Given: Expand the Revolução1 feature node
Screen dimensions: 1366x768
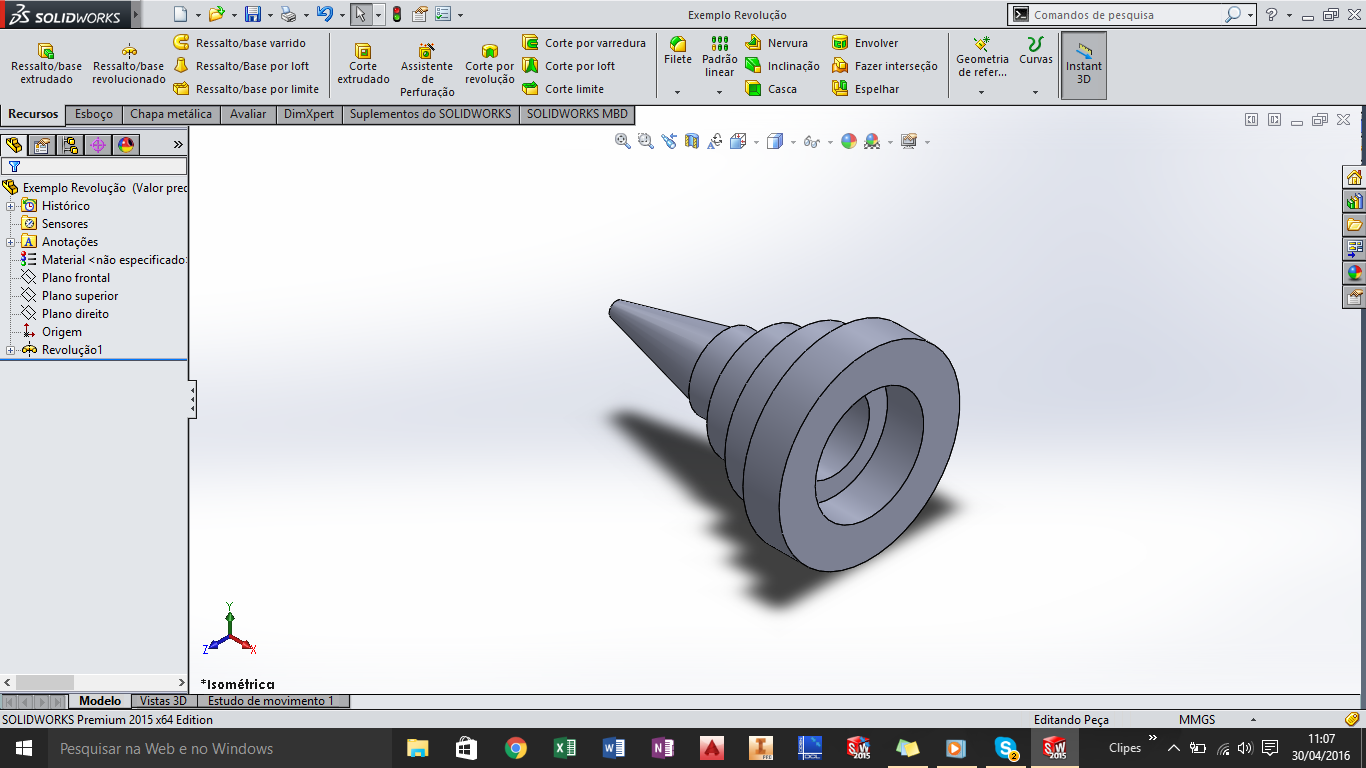Looking at the screenshot, I should [10, 350].
